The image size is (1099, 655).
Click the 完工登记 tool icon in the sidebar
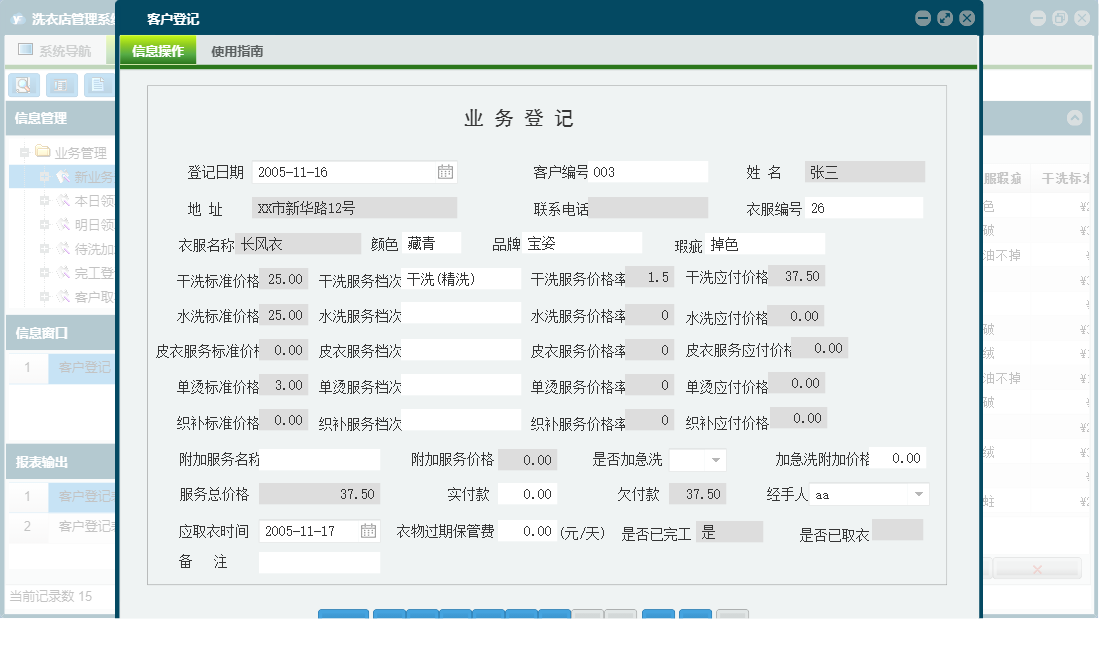63,272
